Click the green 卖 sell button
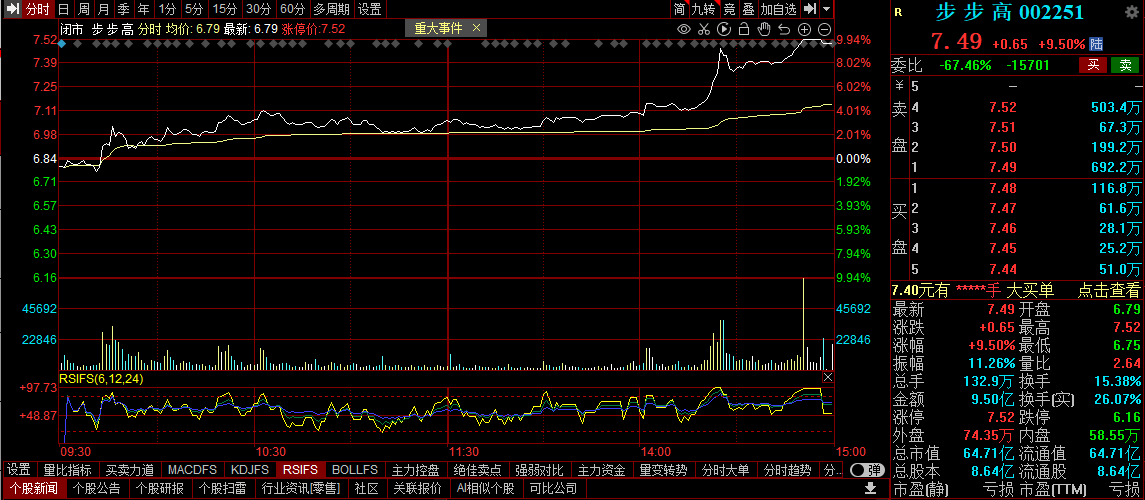Screen dimensions: 1145x500 [1125, 65]
